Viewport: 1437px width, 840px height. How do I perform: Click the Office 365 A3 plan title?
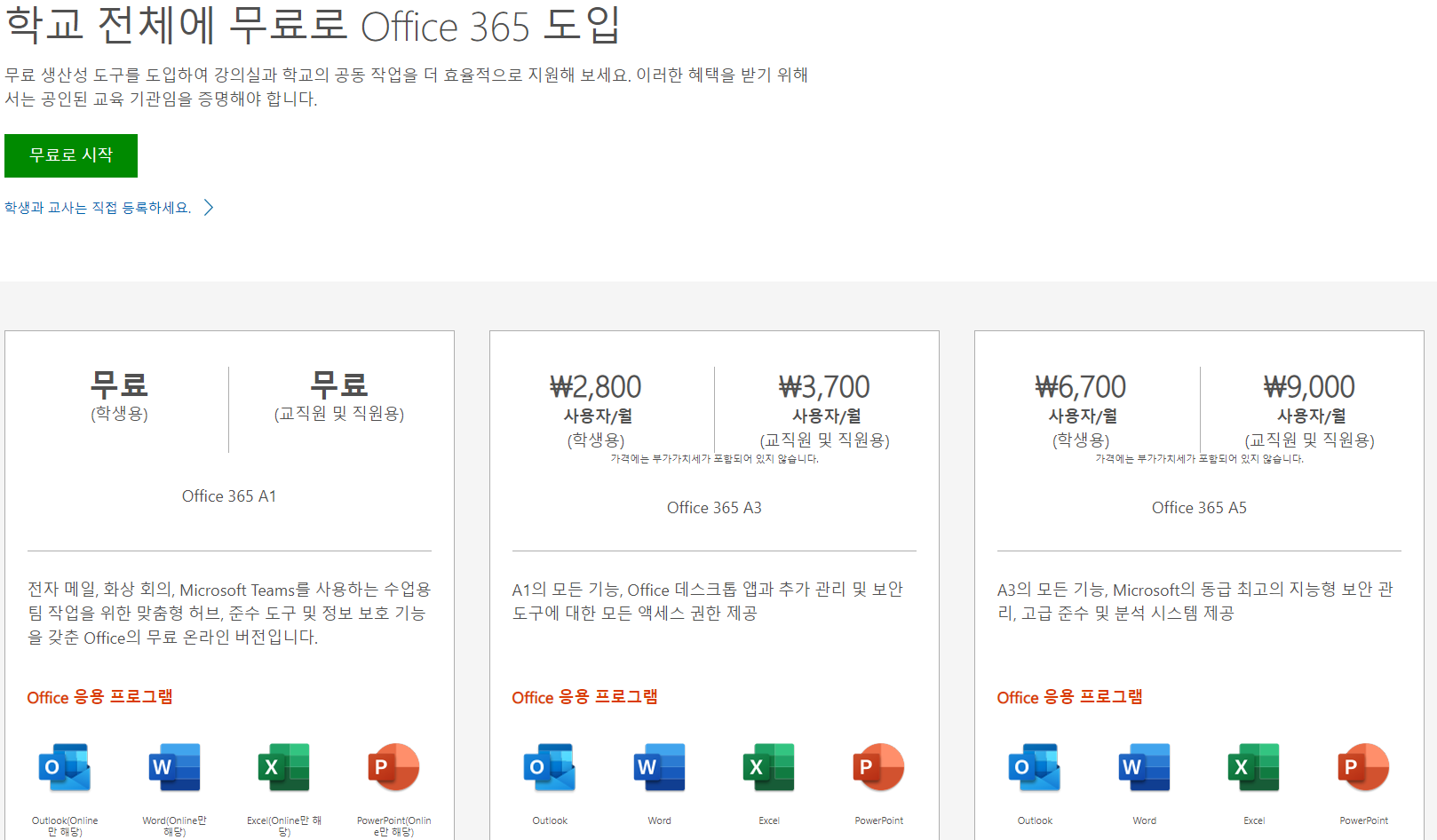click(714, 508)
